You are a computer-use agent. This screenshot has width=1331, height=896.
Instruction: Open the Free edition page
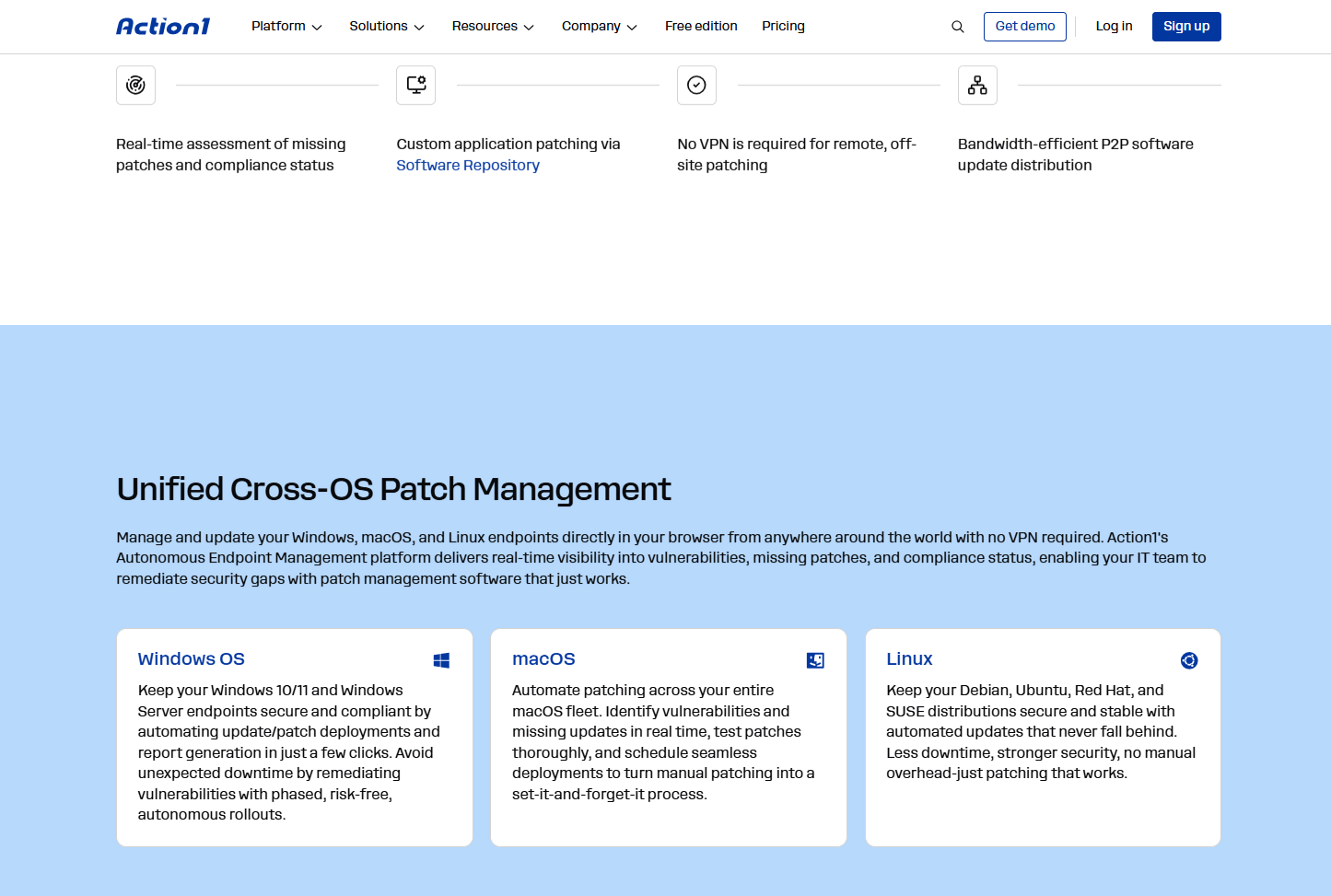point(701,27)
